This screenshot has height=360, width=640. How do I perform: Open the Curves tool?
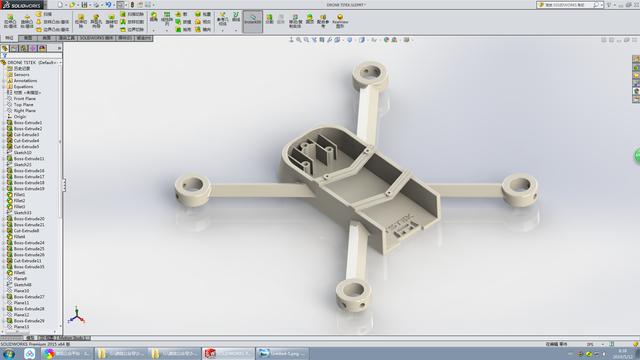pos(236,17)
